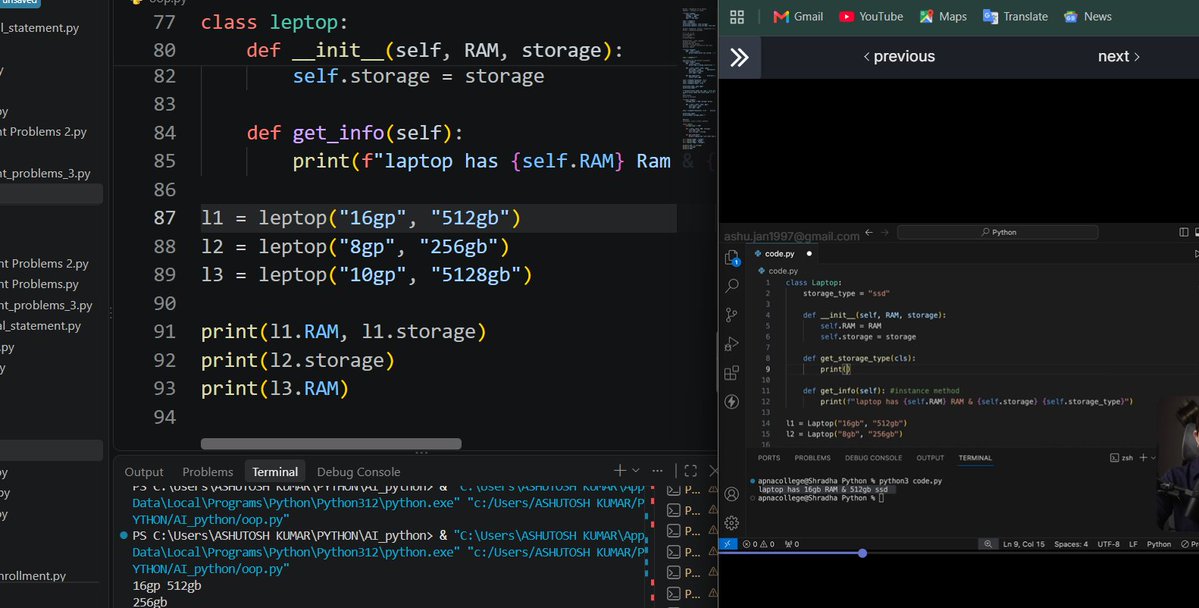Image resolution: width=1199 pixels, height=608 pixels.
Task: Open the Translate bookmark
Action: click(1015, 17)
